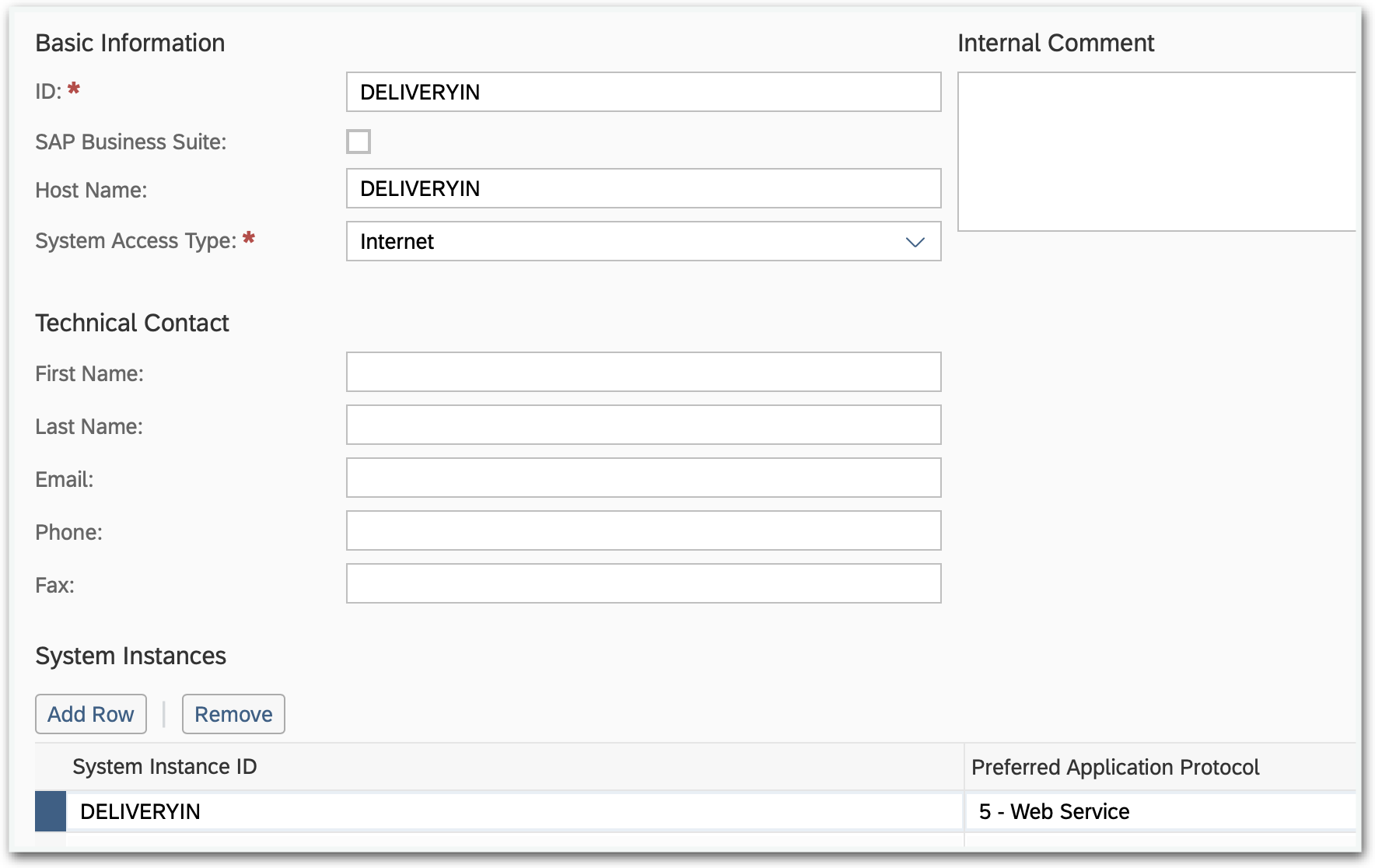Toggle the SAP Business Suite checkbox

(359, 142)
